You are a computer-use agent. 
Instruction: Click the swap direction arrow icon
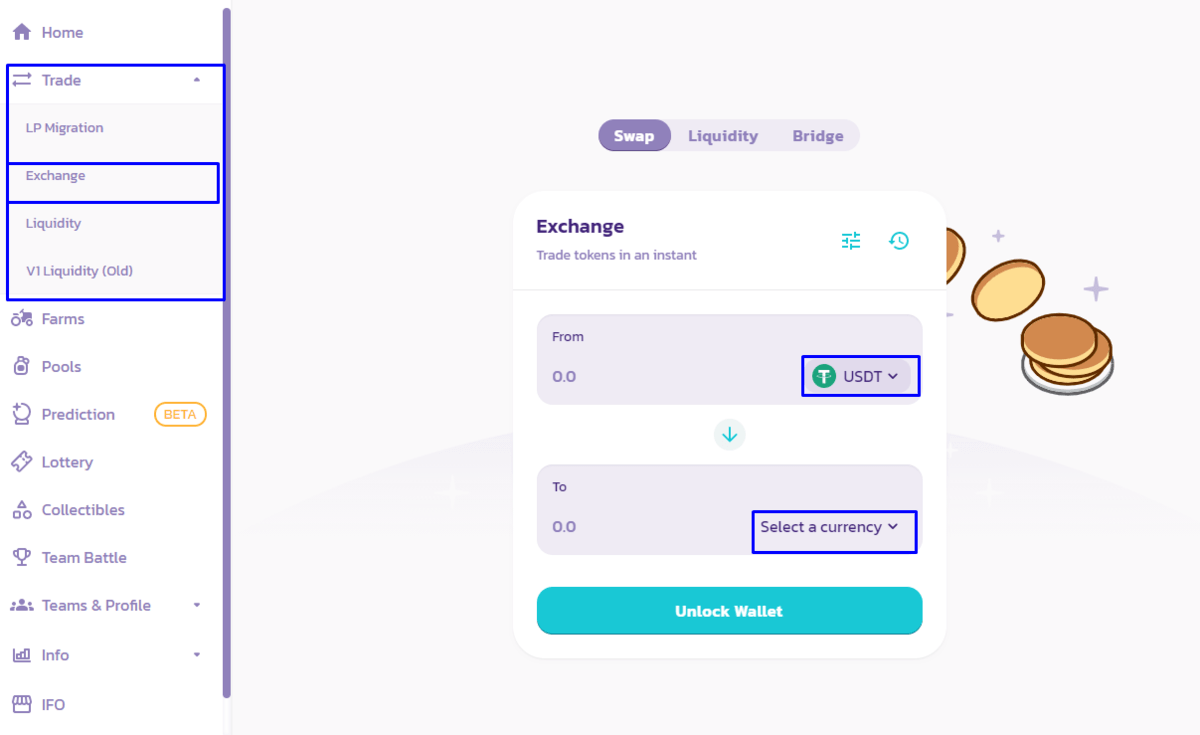(x=729, y=434)
